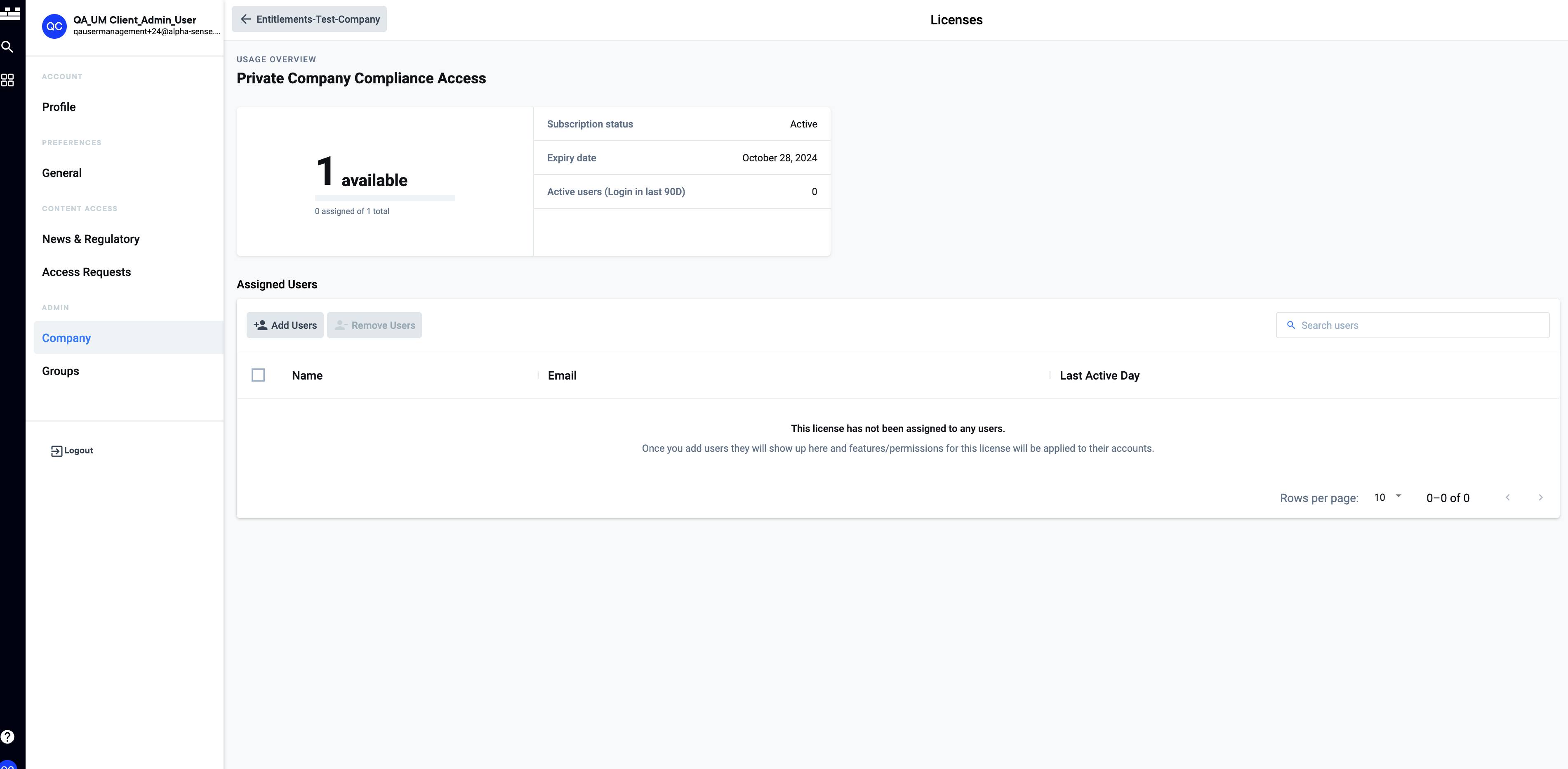Click the '0 assigned of 1 total' text
The height and width of the screenshot is (769, 1568).
pyautogui.click(x=352, y=211)
